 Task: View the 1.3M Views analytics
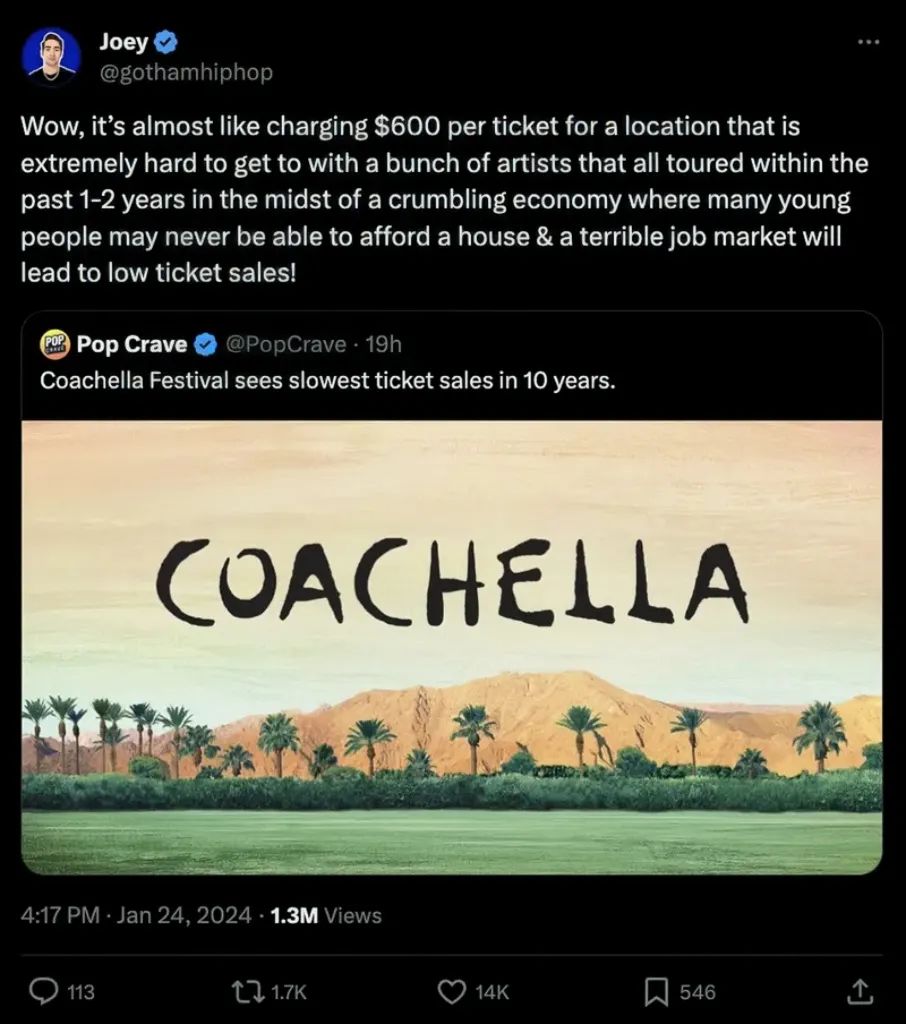326,915
